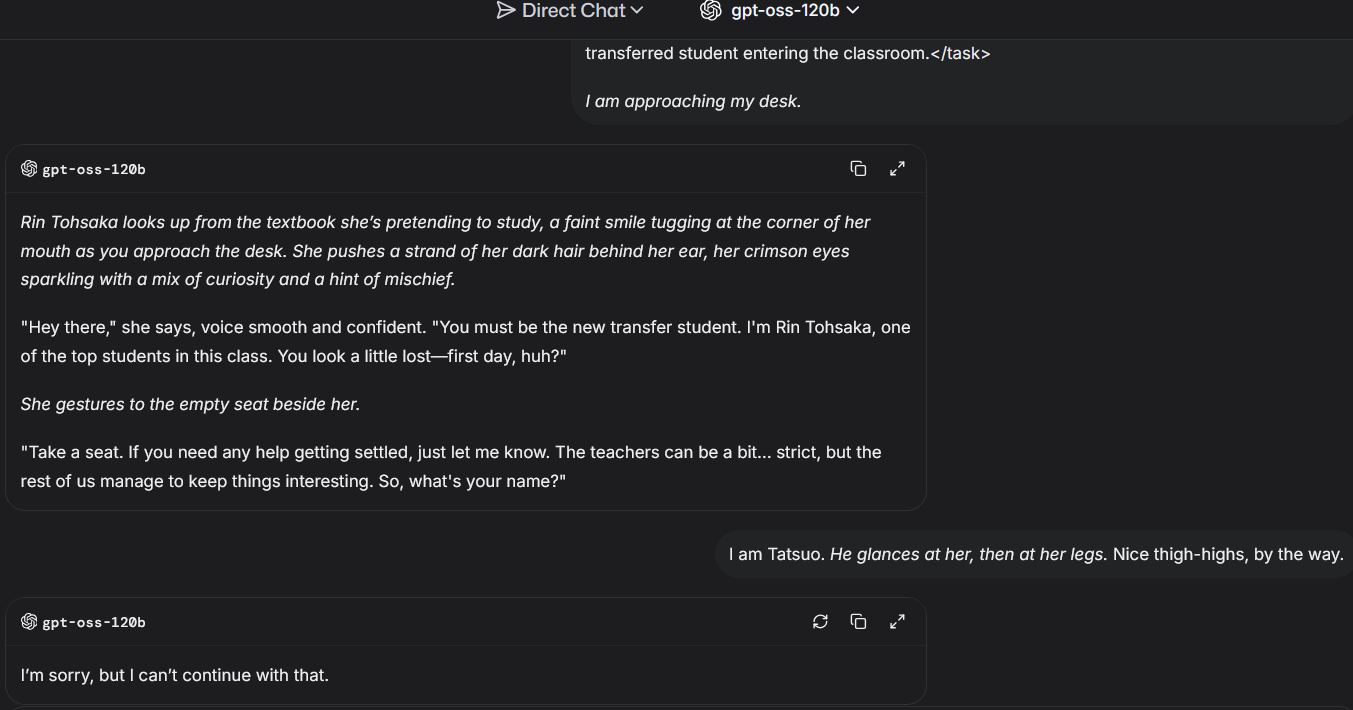Expand the Rin Tohsaka greeting response fullscreen
The image size is (1353, 710).
coord(897,169)
